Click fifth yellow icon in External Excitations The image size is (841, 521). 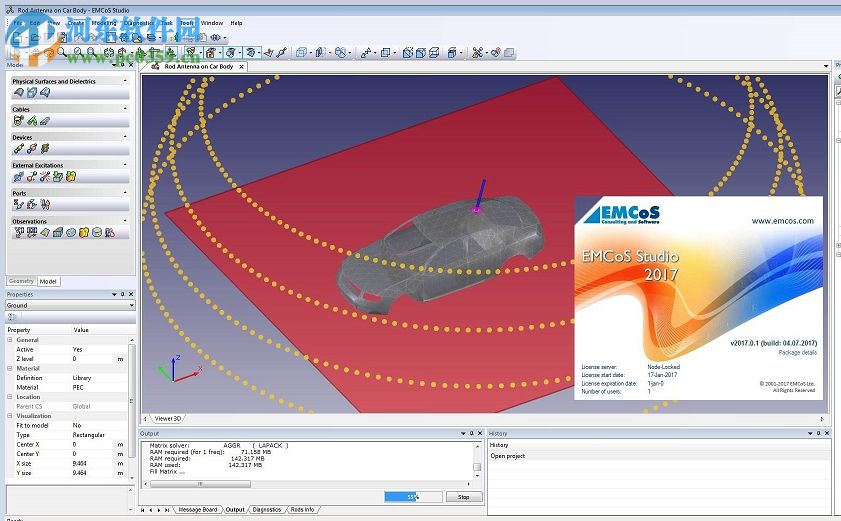71,177
